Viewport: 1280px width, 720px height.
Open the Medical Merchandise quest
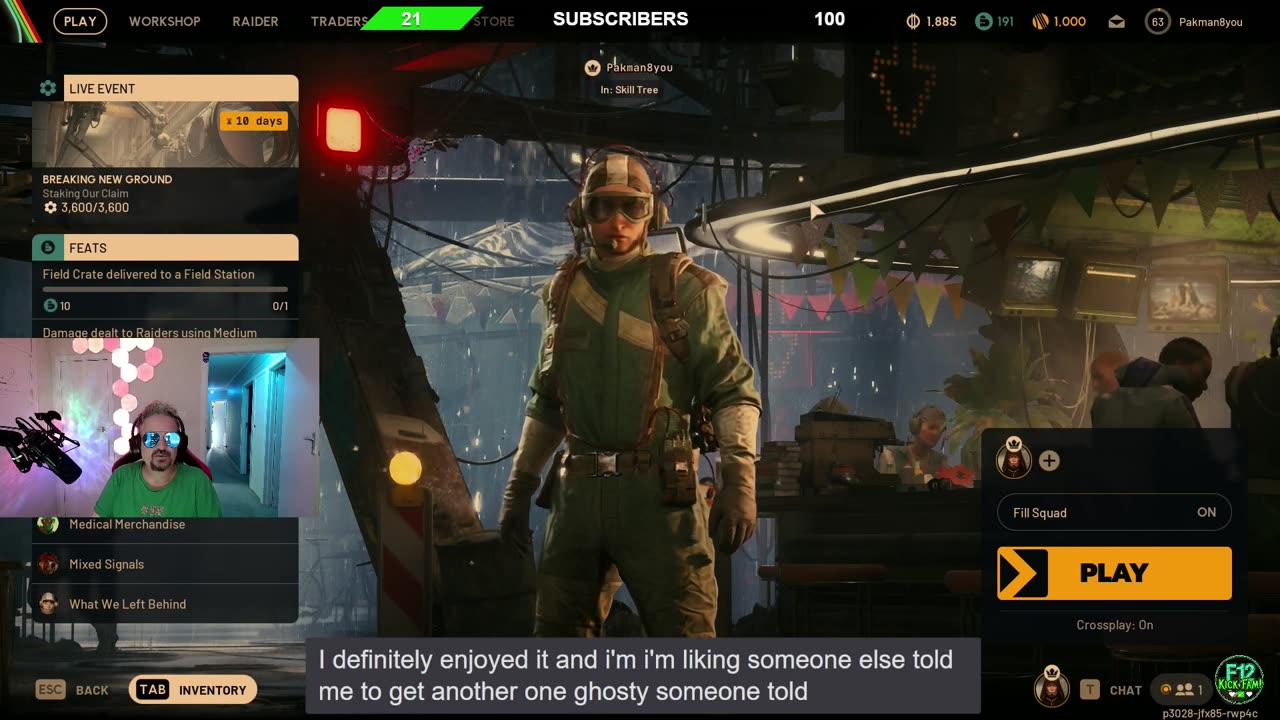click(165, 524)
